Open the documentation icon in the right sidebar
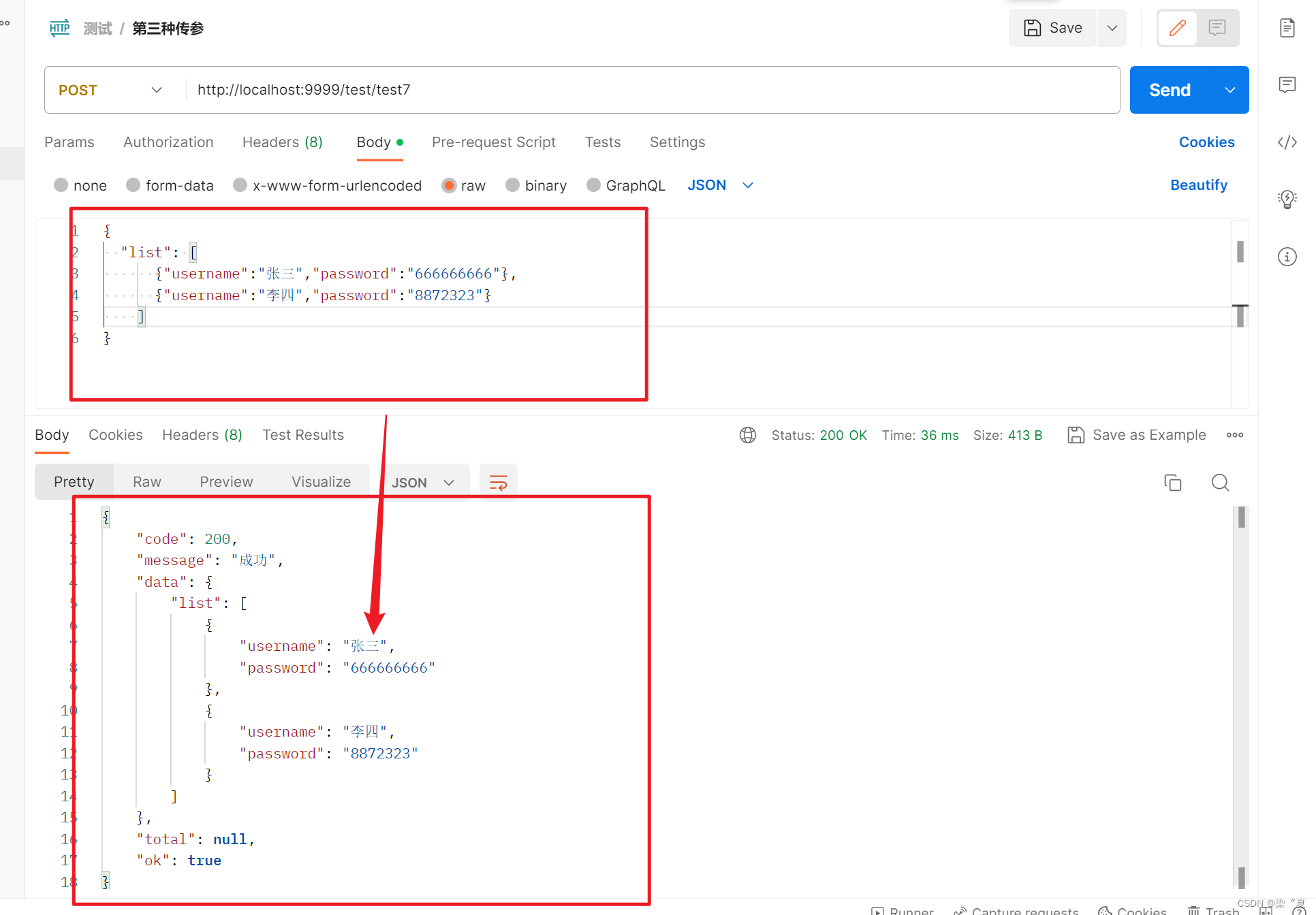This screenshot has width=1316, height=915. [x=1287, y=28]
